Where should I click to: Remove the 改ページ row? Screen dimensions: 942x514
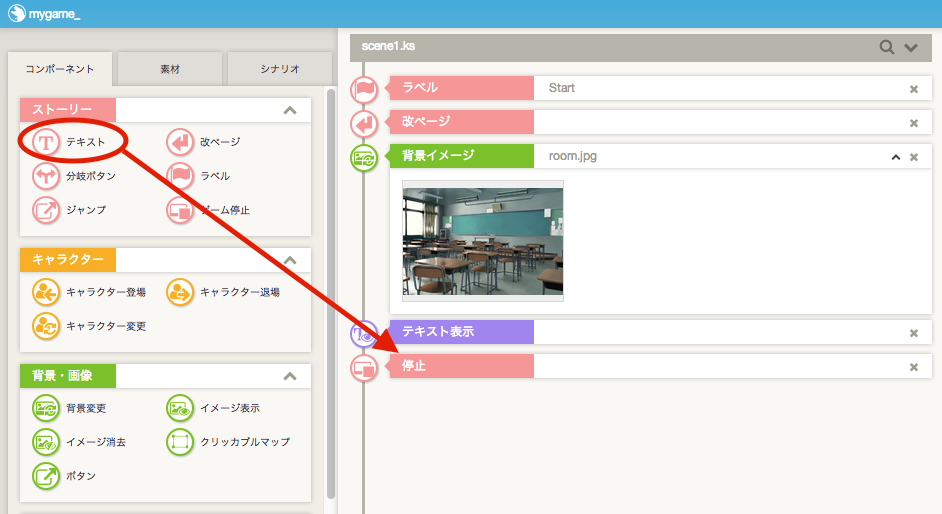pos(914,123)
